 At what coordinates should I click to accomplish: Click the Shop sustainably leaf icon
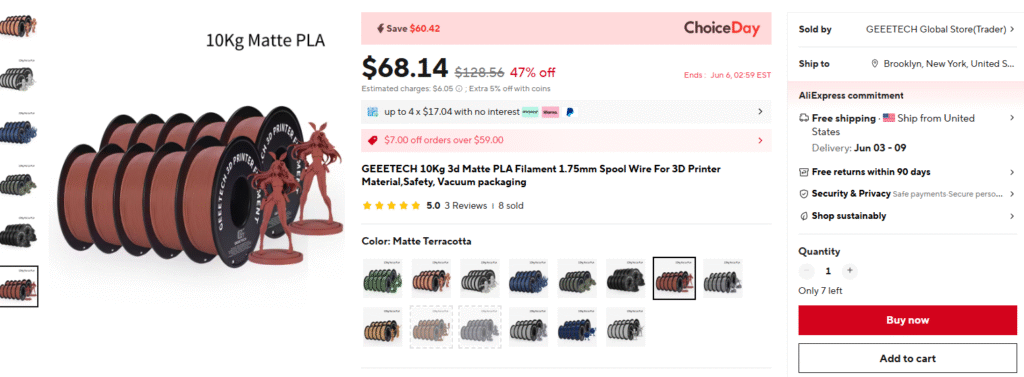(804, 216)
